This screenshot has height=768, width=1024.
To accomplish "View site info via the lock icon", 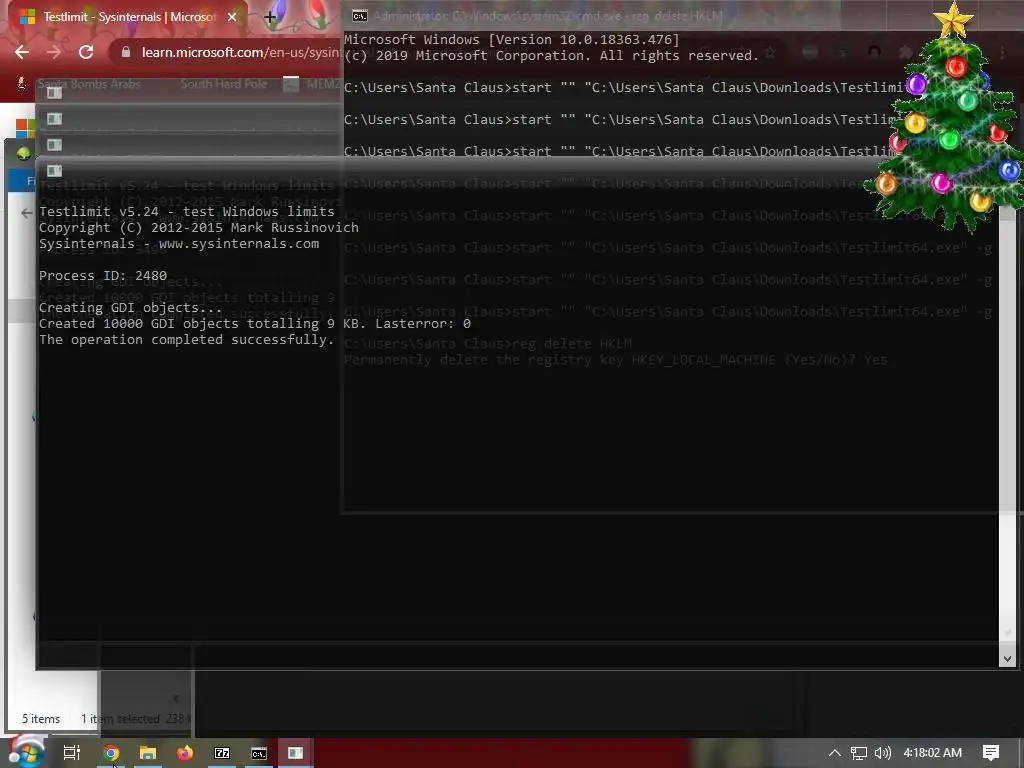I will 126,52.
